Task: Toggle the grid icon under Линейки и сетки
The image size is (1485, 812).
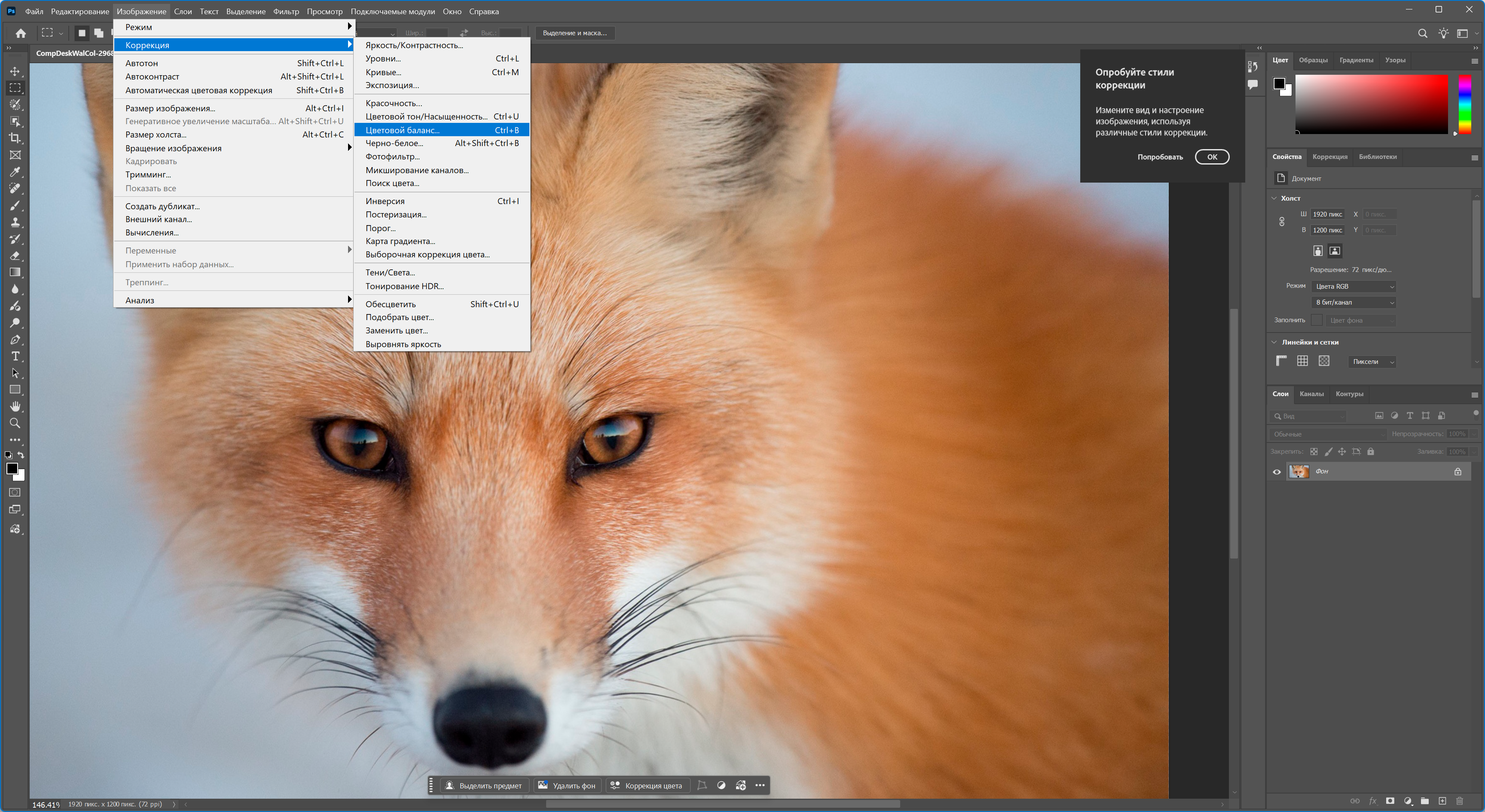Action: [1302, 361]
